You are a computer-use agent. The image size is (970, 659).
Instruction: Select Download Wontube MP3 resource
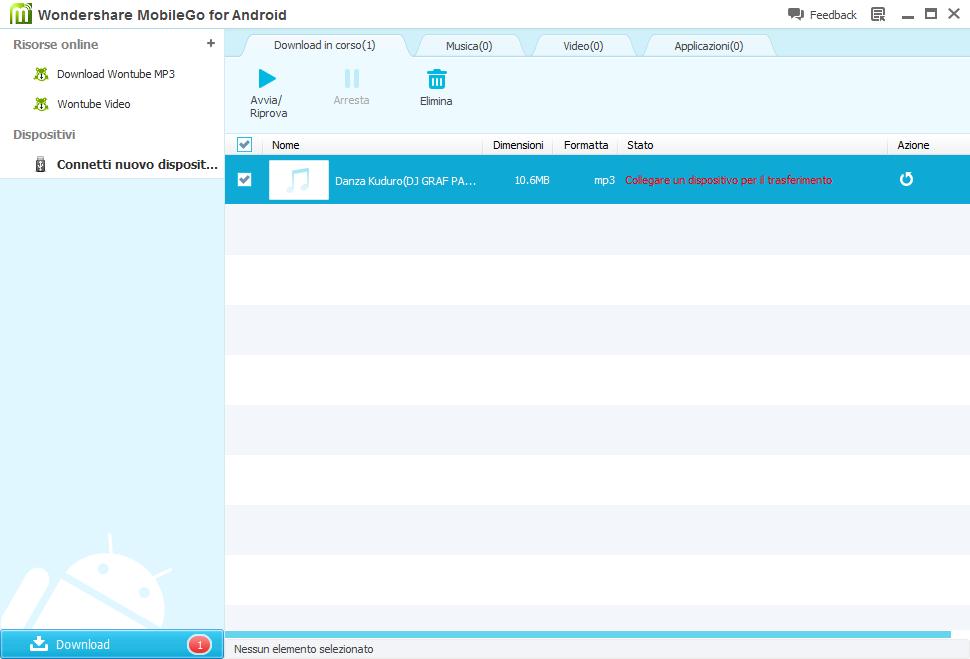[x=116, y=74]
